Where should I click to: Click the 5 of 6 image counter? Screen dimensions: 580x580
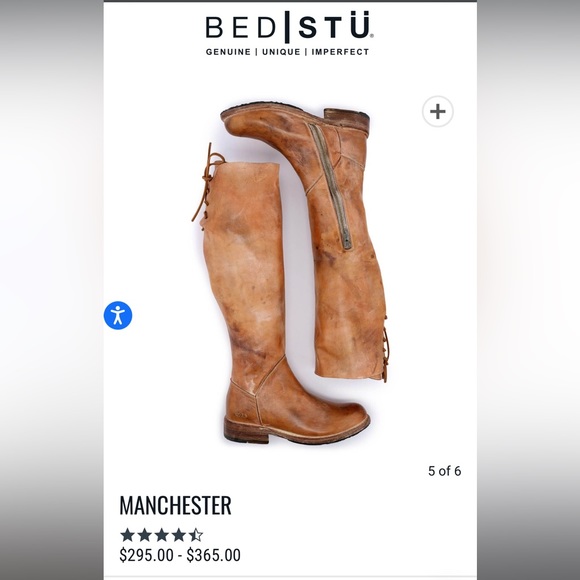pyautogui.click(x=444, y=471)
